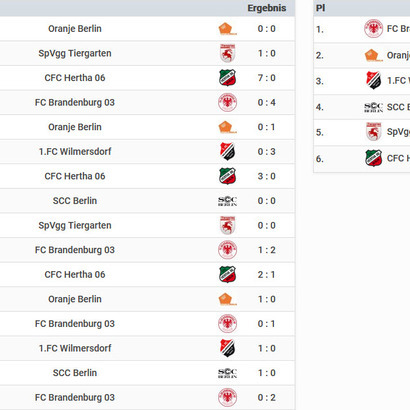Click the Ergebnis column header

[267, 8]
